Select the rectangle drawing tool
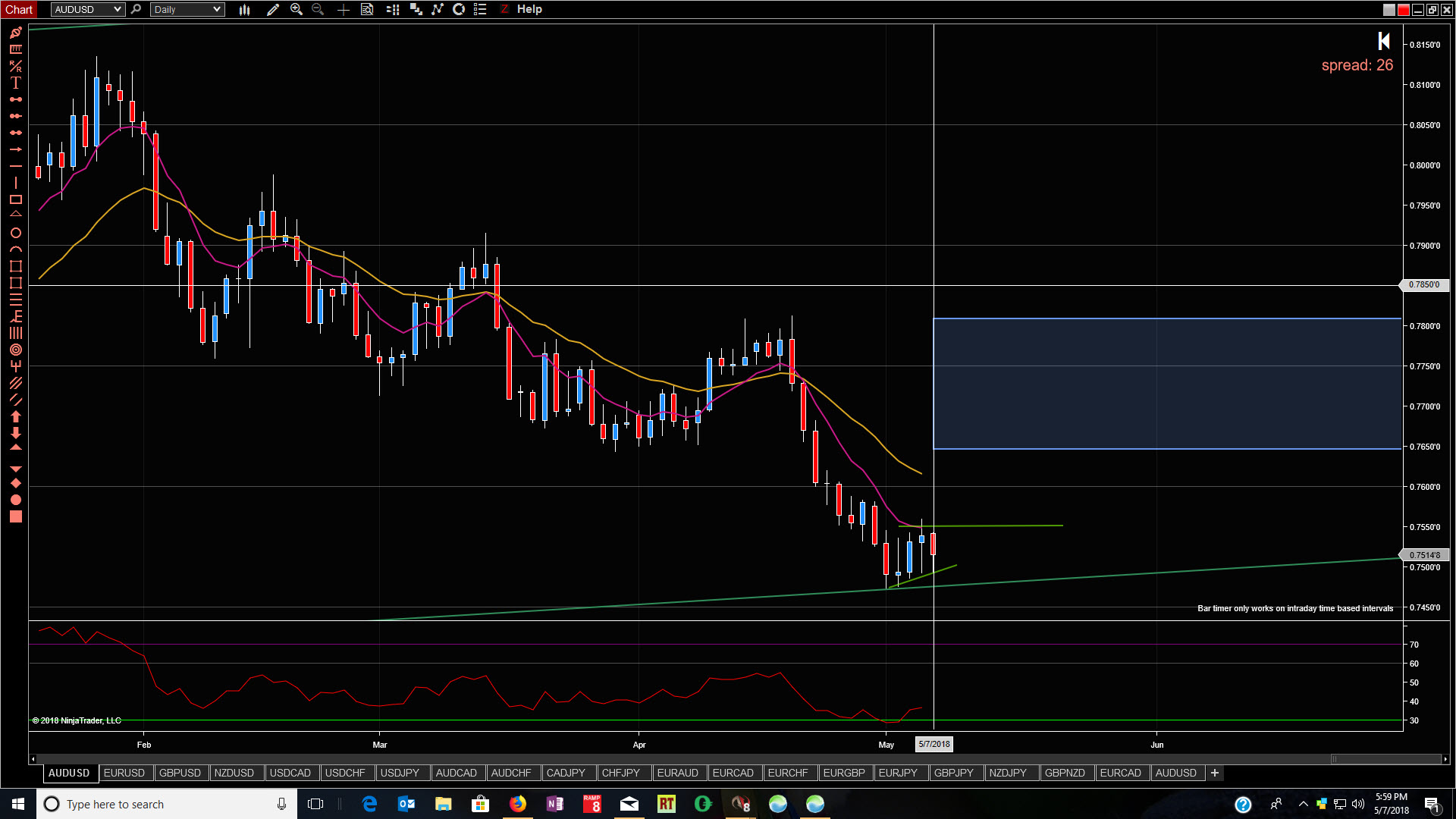 15,199
